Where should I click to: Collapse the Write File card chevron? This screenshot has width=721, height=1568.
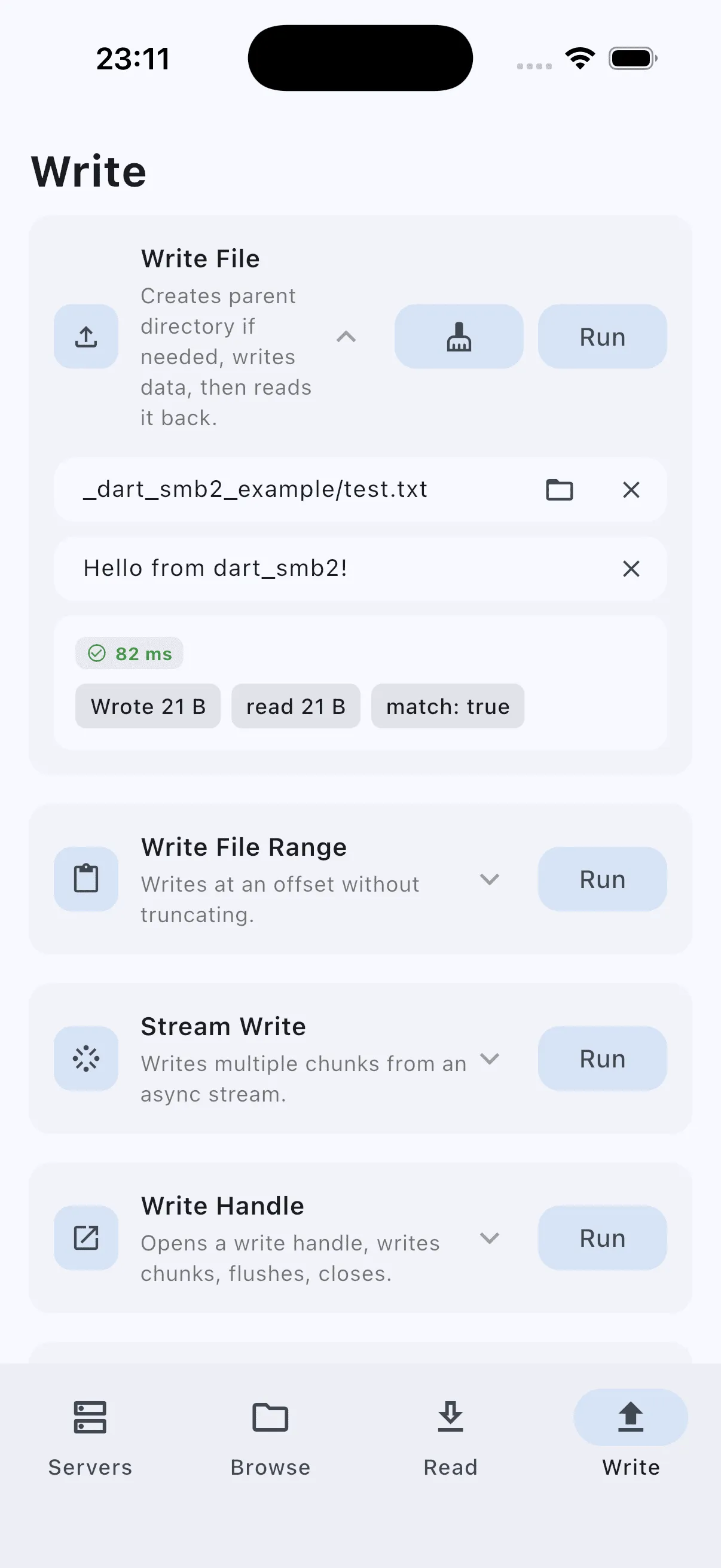pyautogui.click(x=346, y=337)
